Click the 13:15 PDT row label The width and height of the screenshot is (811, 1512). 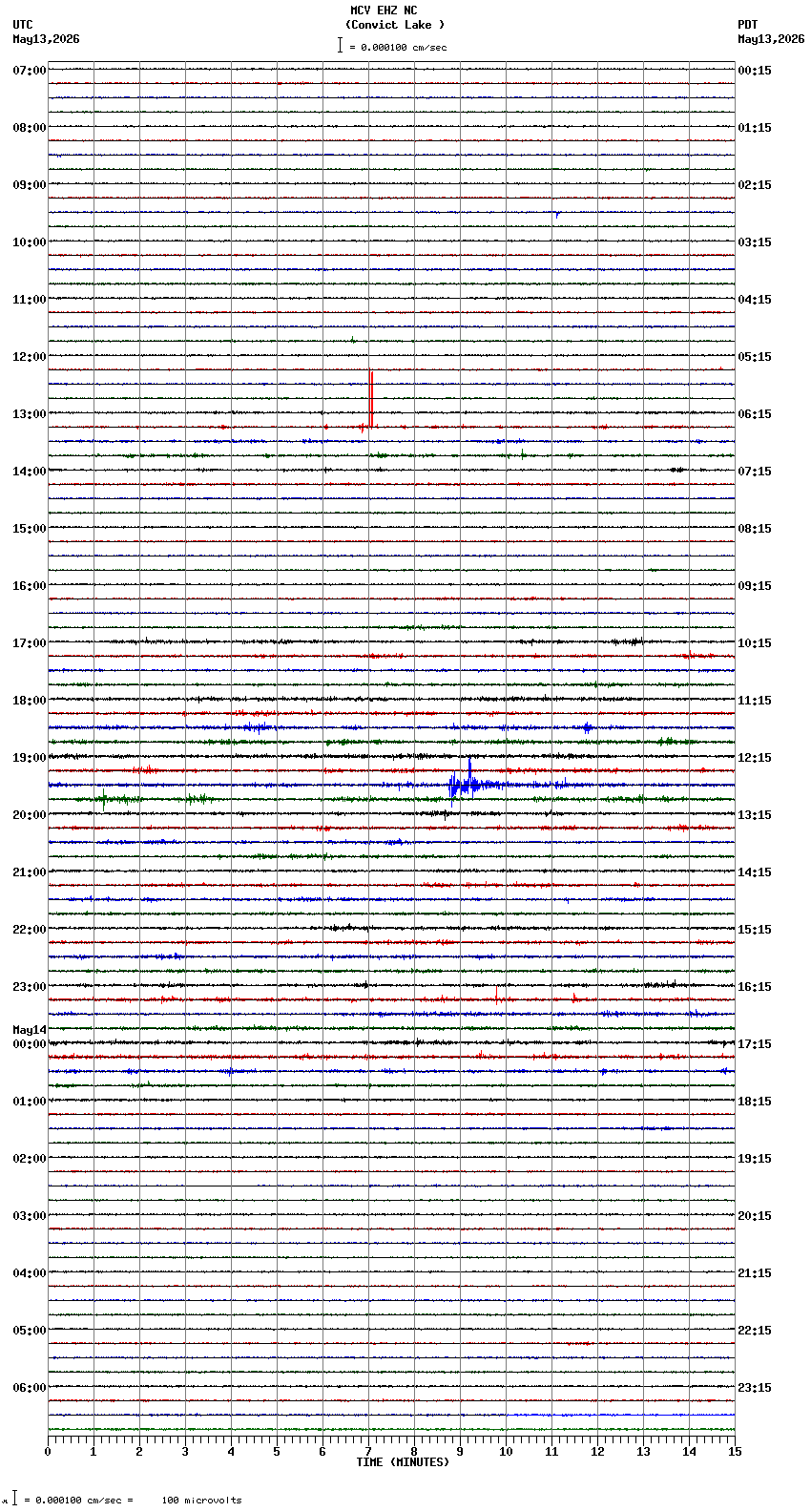[755, 815]
